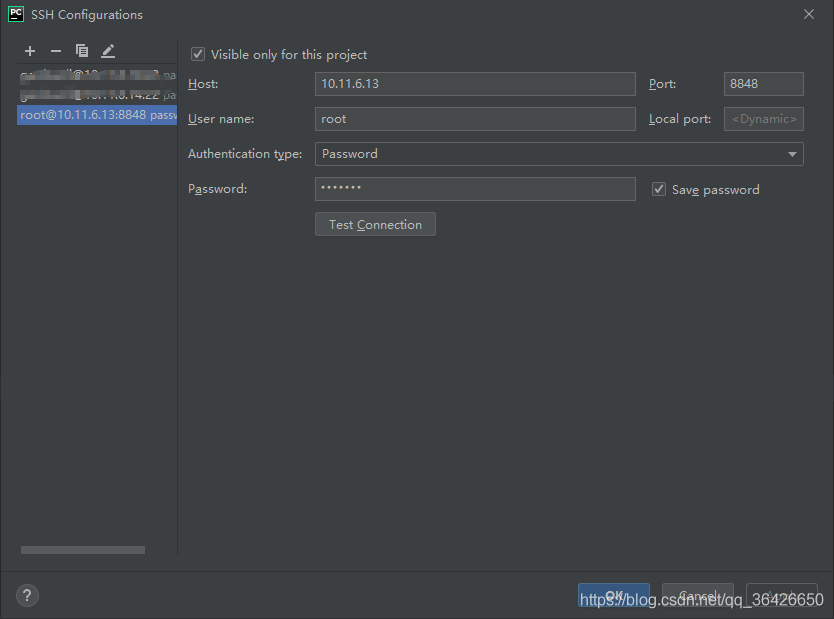Duplicate the selected SSH configuration
Image resolution: width=834 pixels, height=619 pixels.
coord(82,51)
